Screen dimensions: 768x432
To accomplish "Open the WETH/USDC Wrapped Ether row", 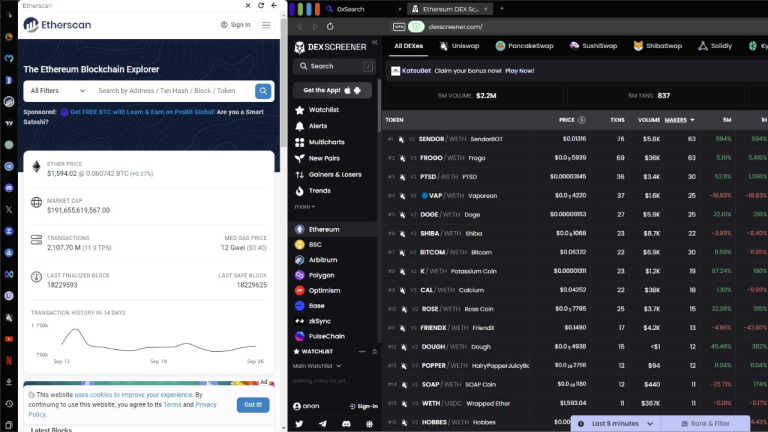I will point(575,404).
